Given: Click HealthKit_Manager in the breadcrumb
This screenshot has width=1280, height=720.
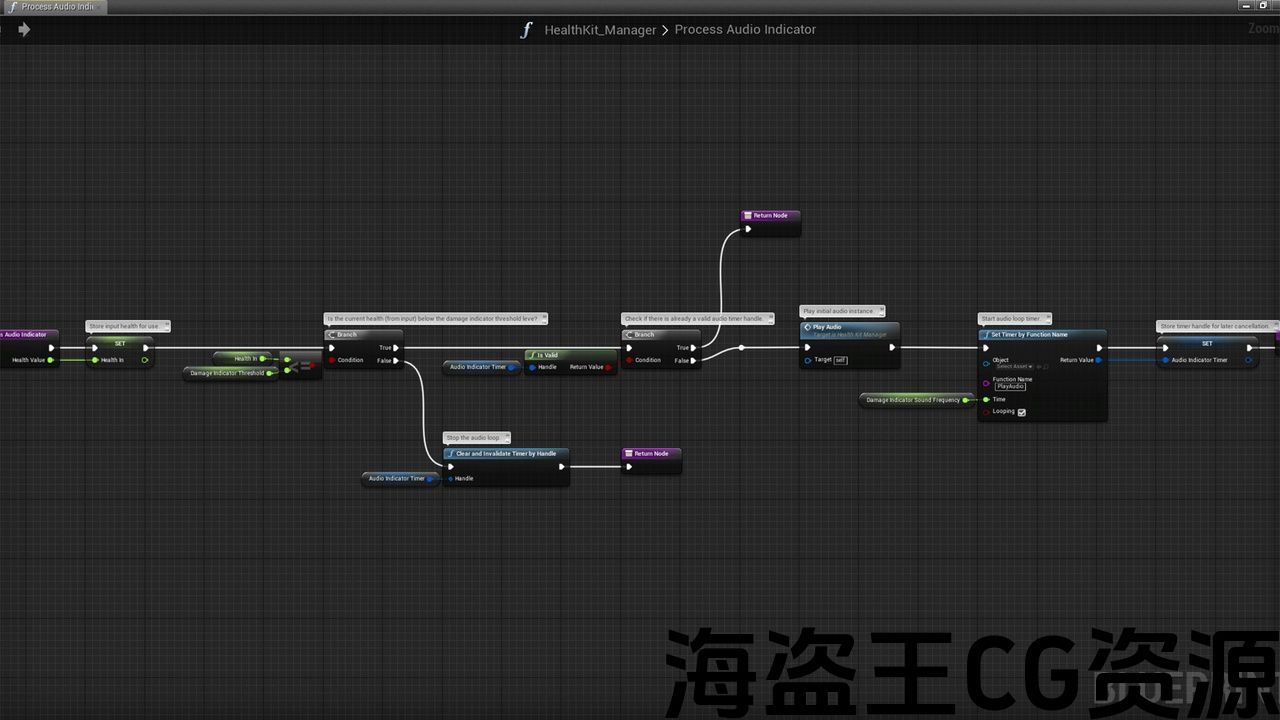Looking at the screenshot, I should (x=600, y=30).
